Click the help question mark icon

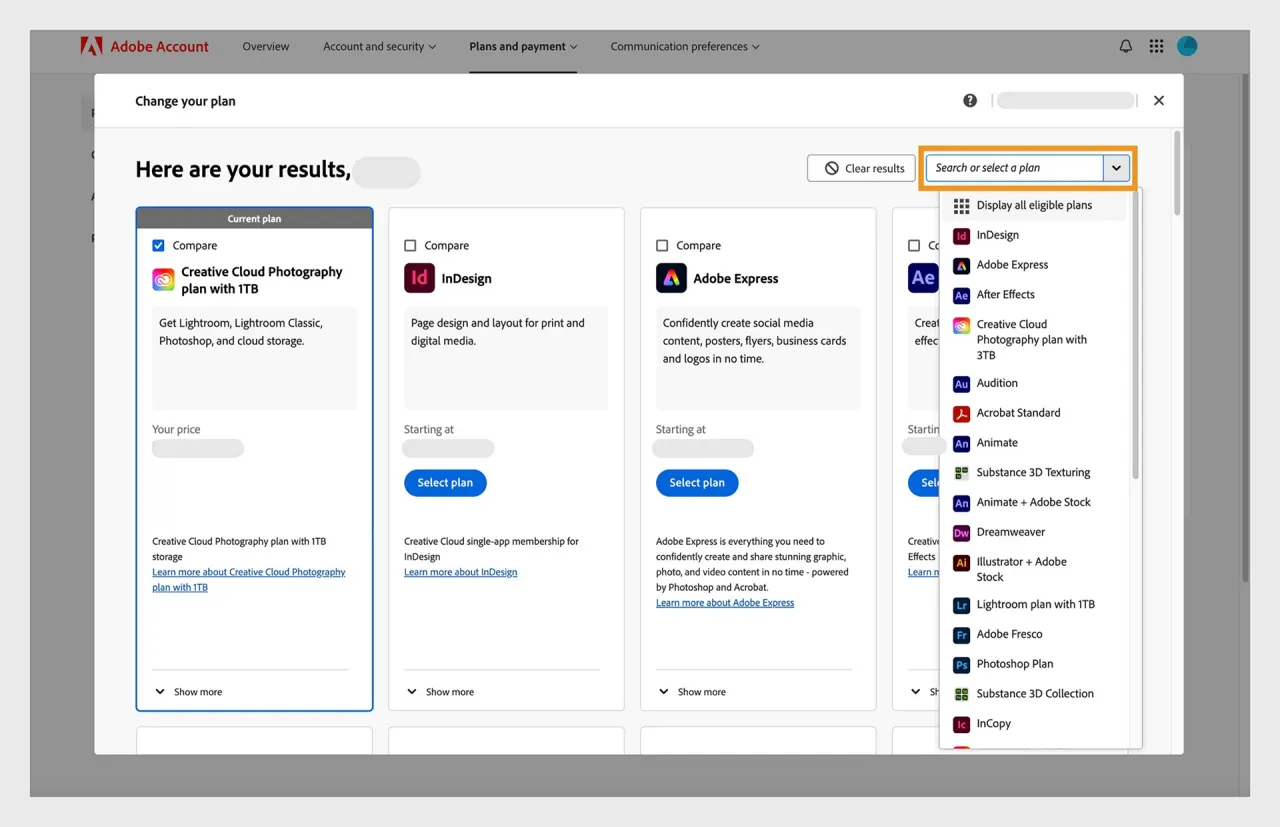pos(970,101)
